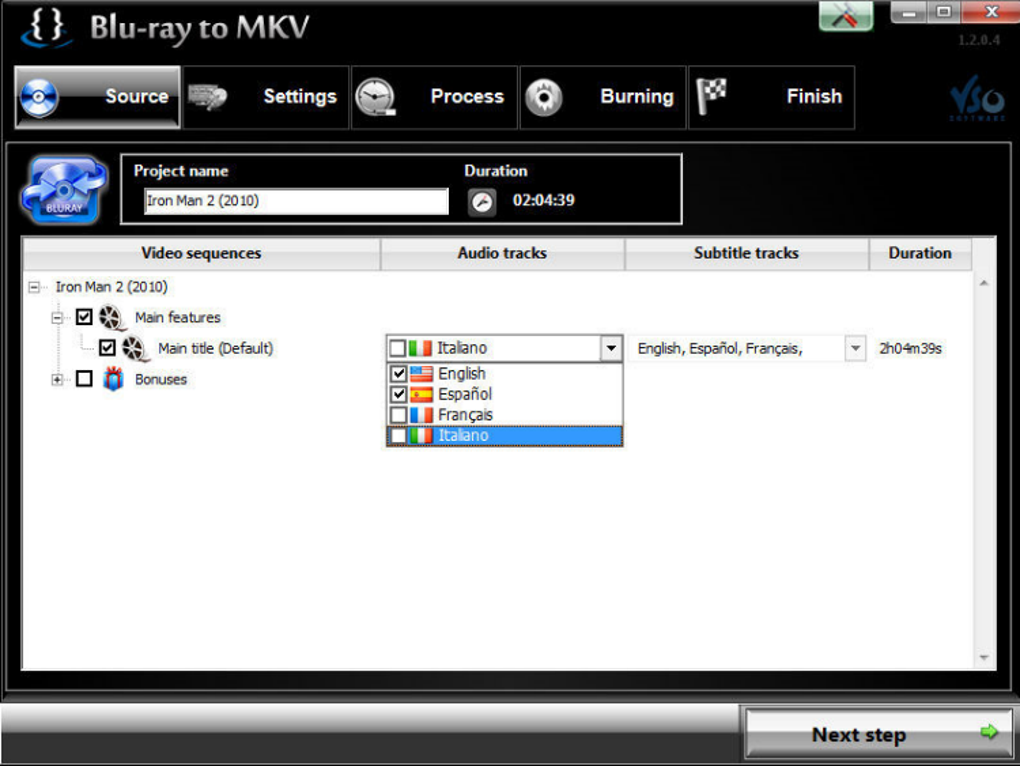Open the subtitle tracks dropdown arrow

pos(855,349)
